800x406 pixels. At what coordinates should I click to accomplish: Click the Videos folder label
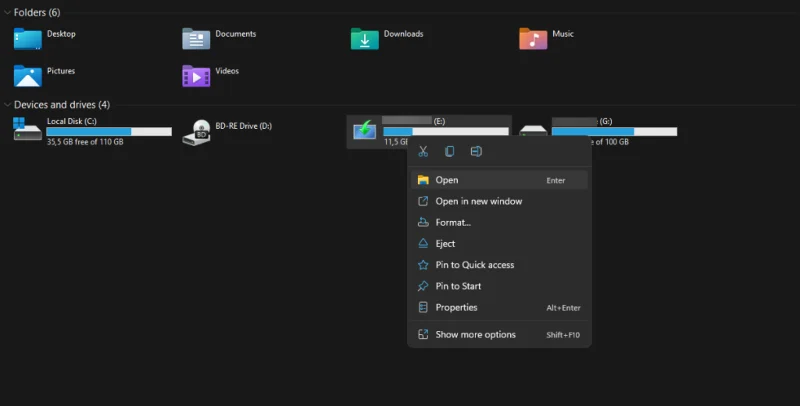point(227,71)
